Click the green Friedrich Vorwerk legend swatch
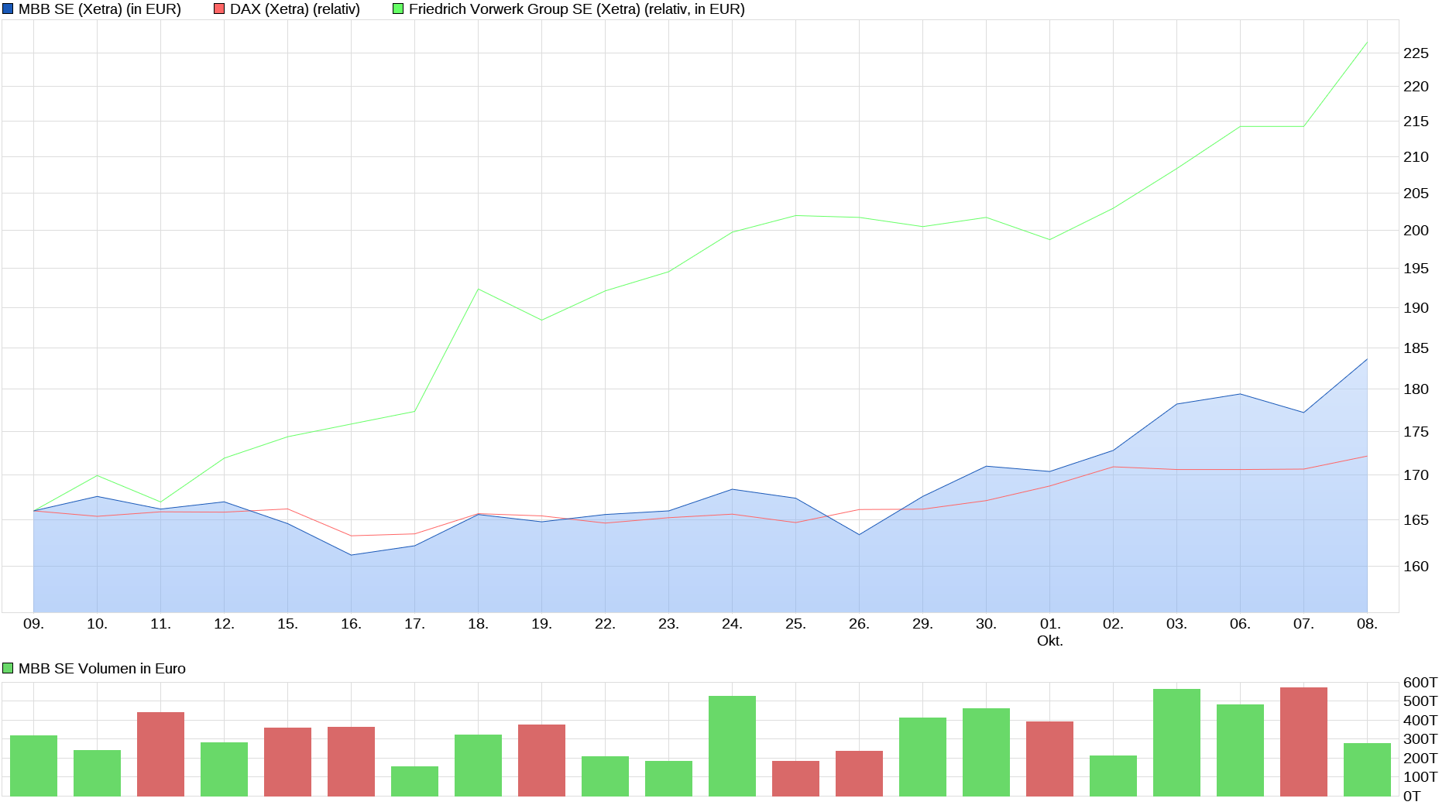Viewport: 1456px width, 812px height. 398,9
